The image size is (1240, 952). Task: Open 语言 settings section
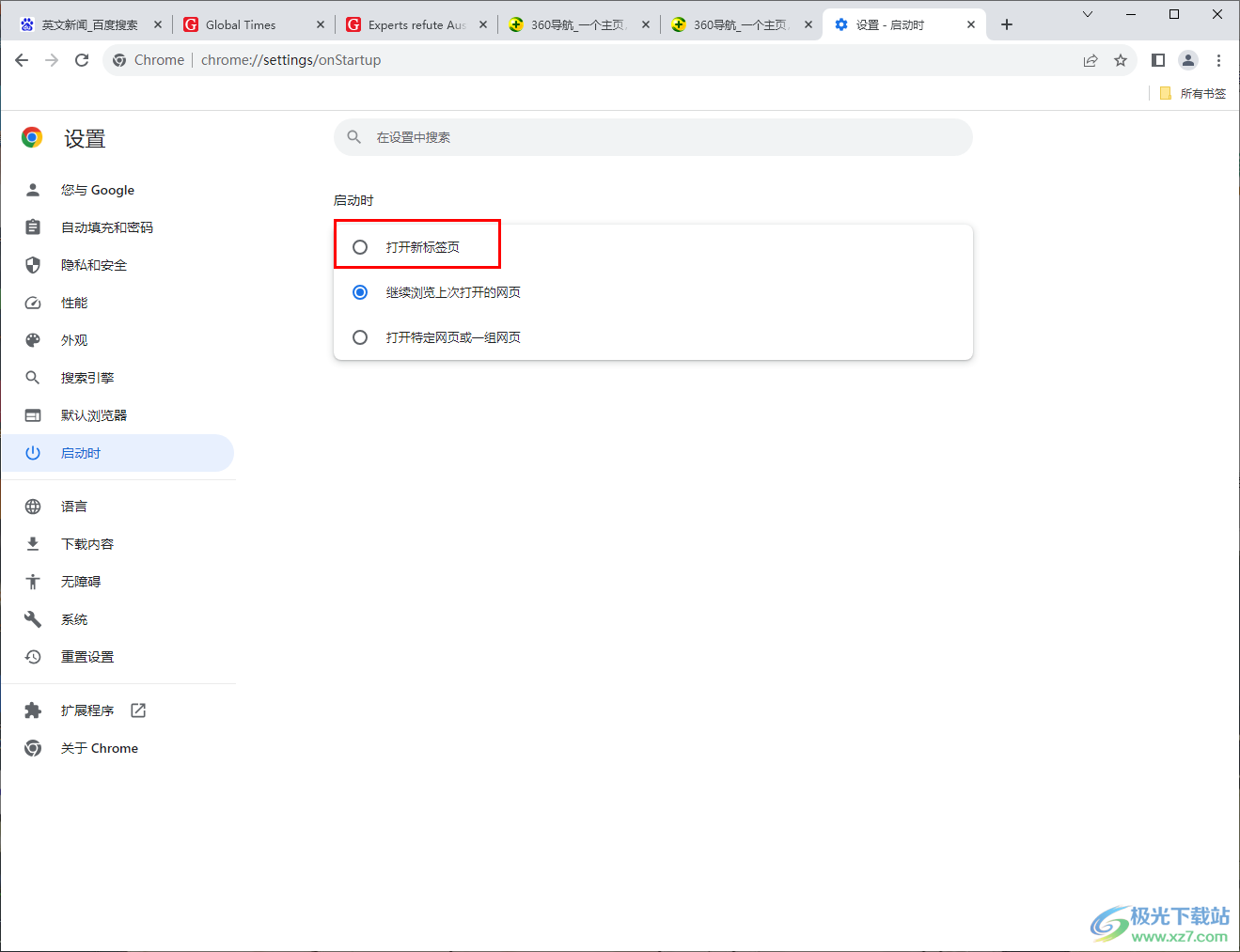(x=118, y=507)
